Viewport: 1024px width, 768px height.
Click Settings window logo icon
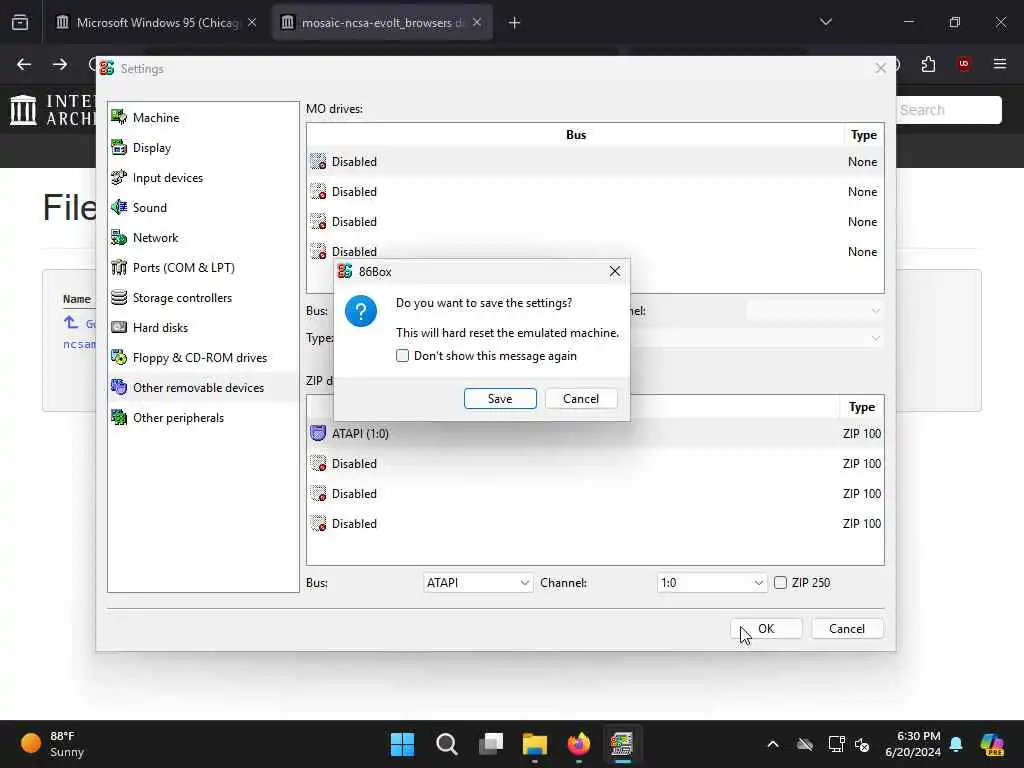pos(107,68)
